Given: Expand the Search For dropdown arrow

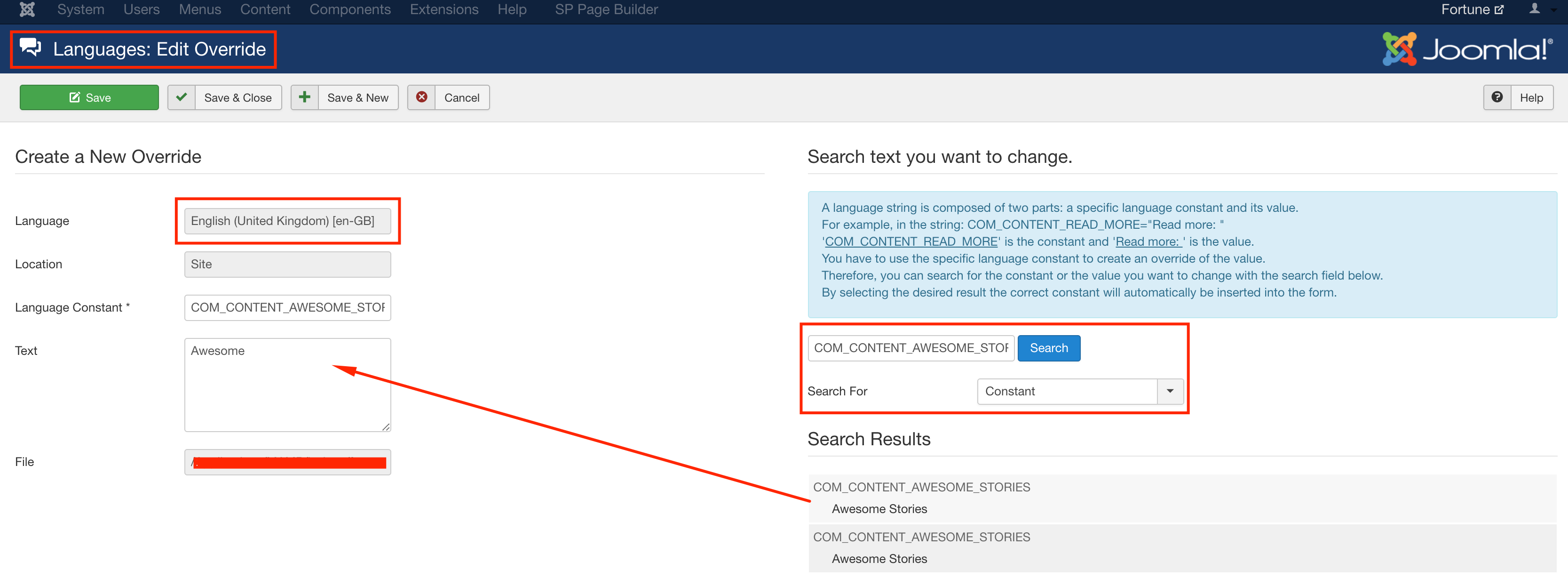Looking at the screenshot, I should click(1169, 392).
